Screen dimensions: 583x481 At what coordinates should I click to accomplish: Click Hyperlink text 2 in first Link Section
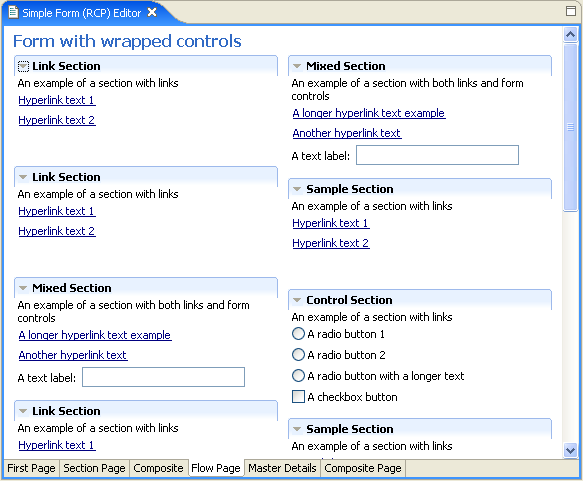[57, 120]
